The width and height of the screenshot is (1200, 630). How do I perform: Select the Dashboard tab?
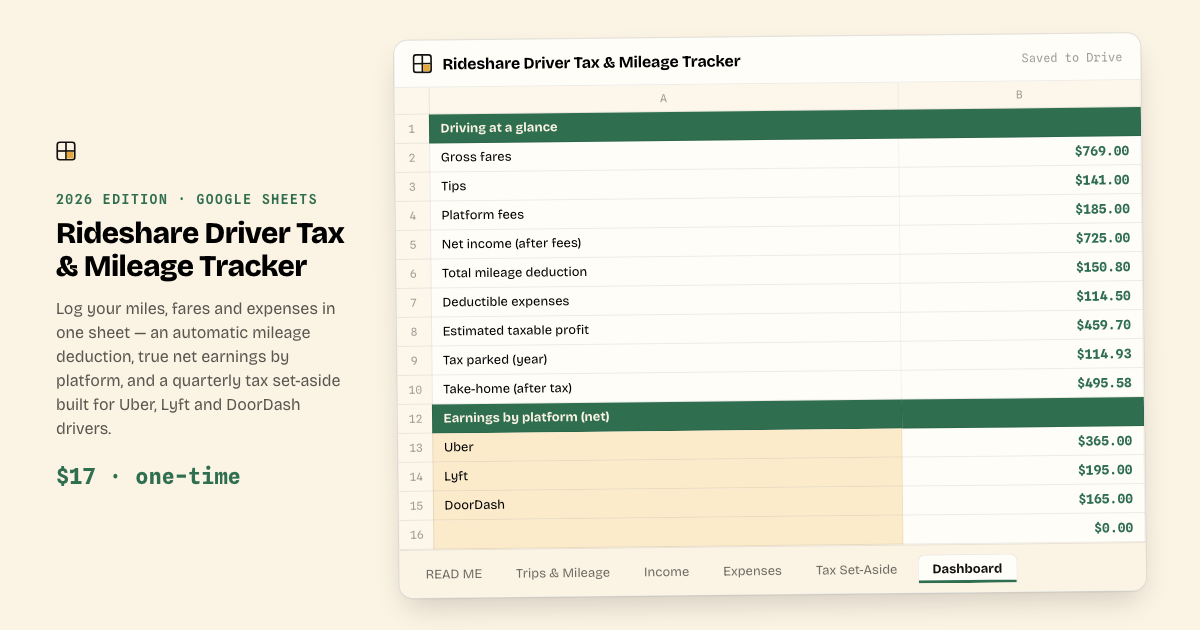point(967,569)
